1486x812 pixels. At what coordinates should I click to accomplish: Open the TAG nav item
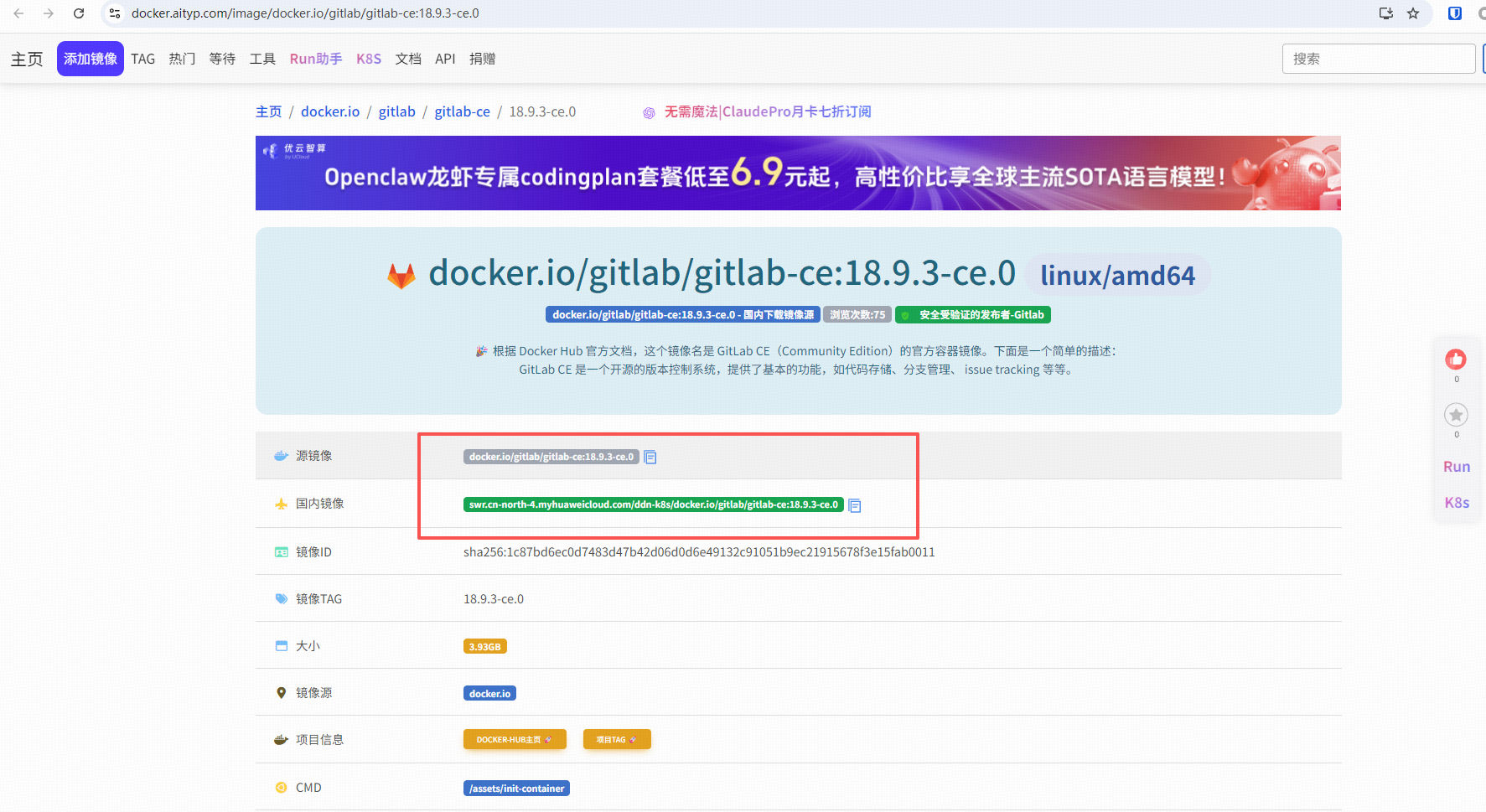click(143, 59)
